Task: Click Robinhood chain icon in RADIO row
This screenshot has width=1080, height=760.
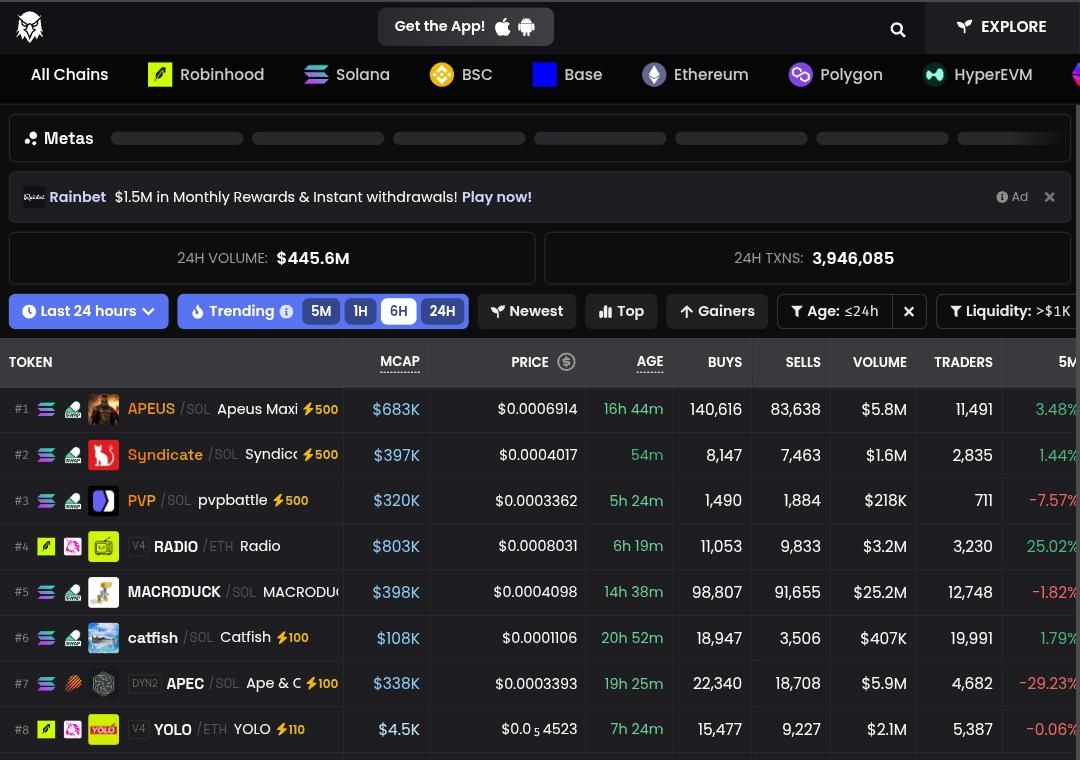Action: click(46, 546)
